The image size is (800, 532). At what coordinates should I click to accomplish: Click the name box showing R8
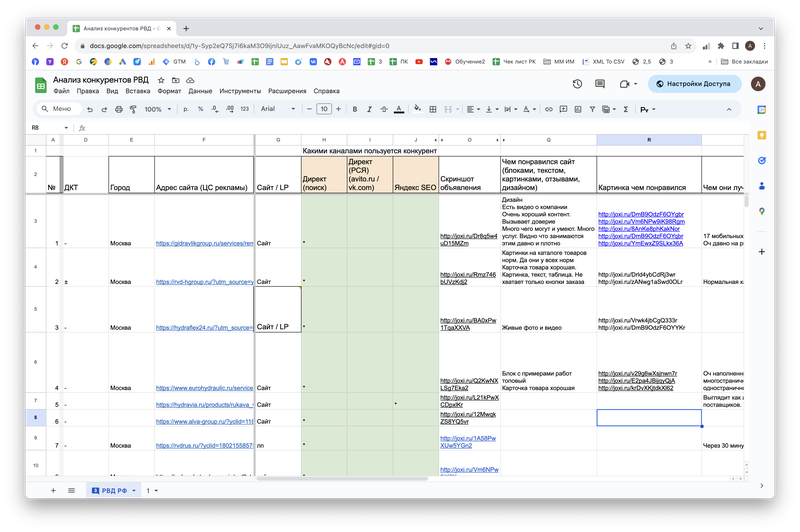tap(49, 128)
